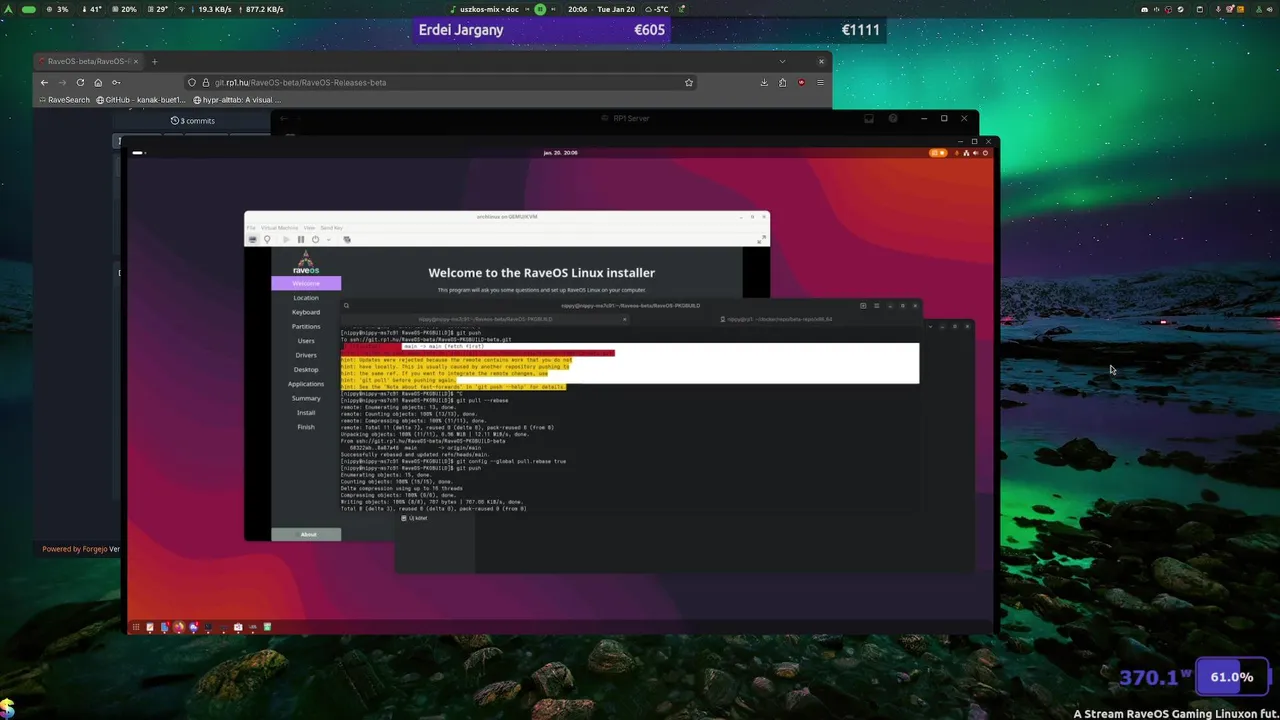Expand Firefox list all tabs chevron
The image size is (1280, 720).
click(783, 61)
